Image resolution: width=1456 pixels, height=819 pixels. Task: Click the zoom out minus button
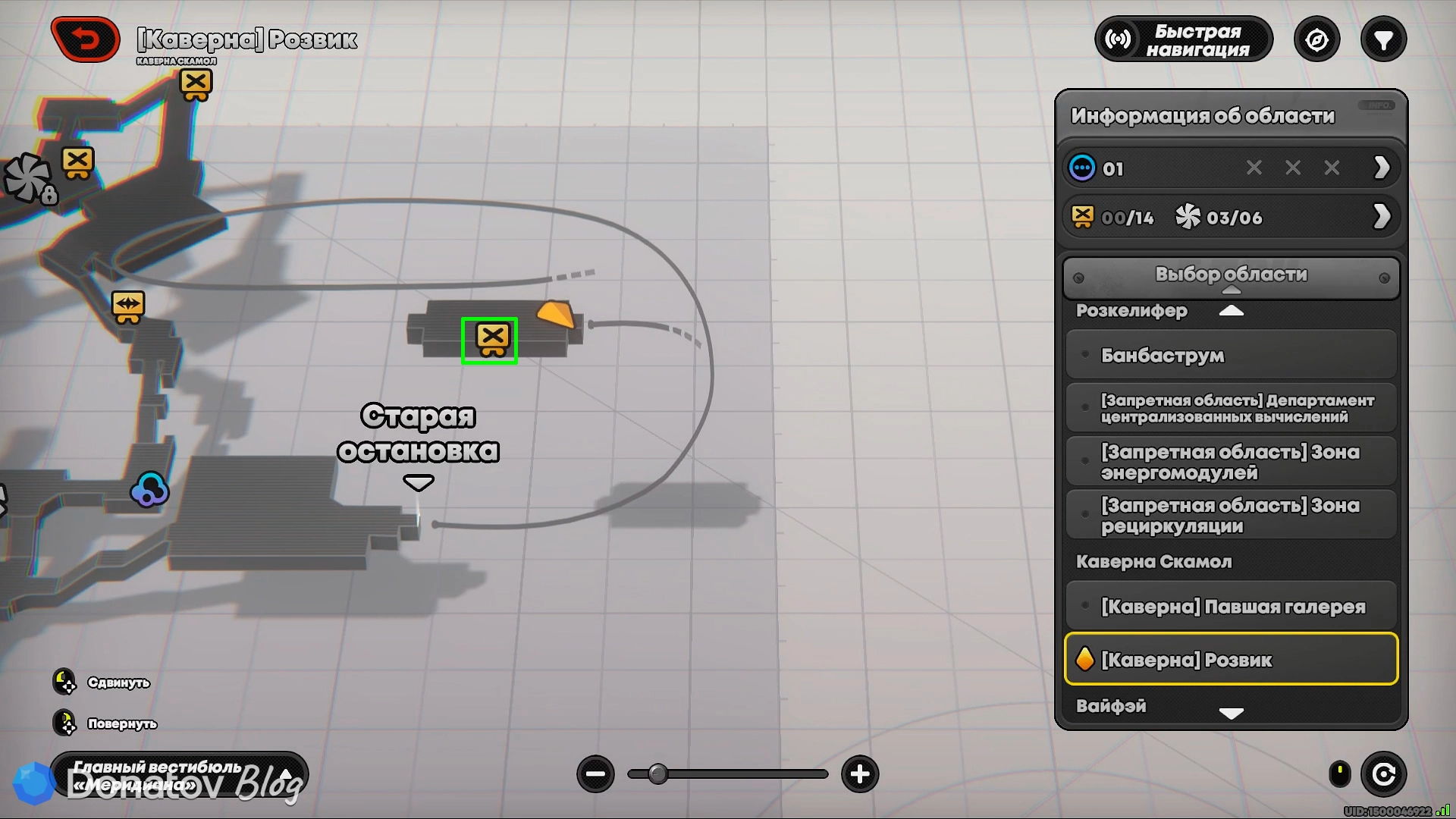[x=595, y=774]
